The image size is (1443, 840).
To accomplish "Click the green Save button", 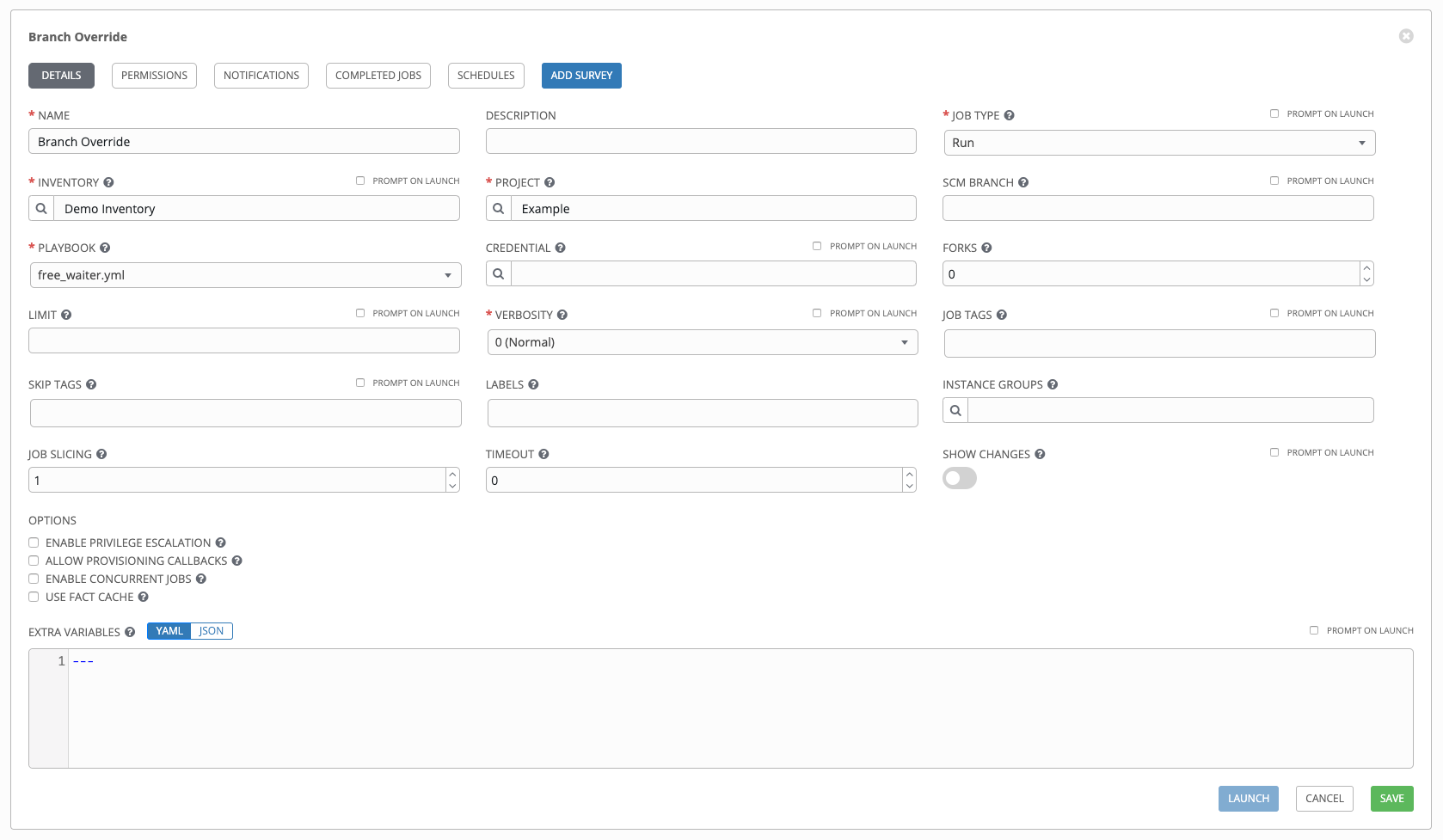I will pos(1391,799).
